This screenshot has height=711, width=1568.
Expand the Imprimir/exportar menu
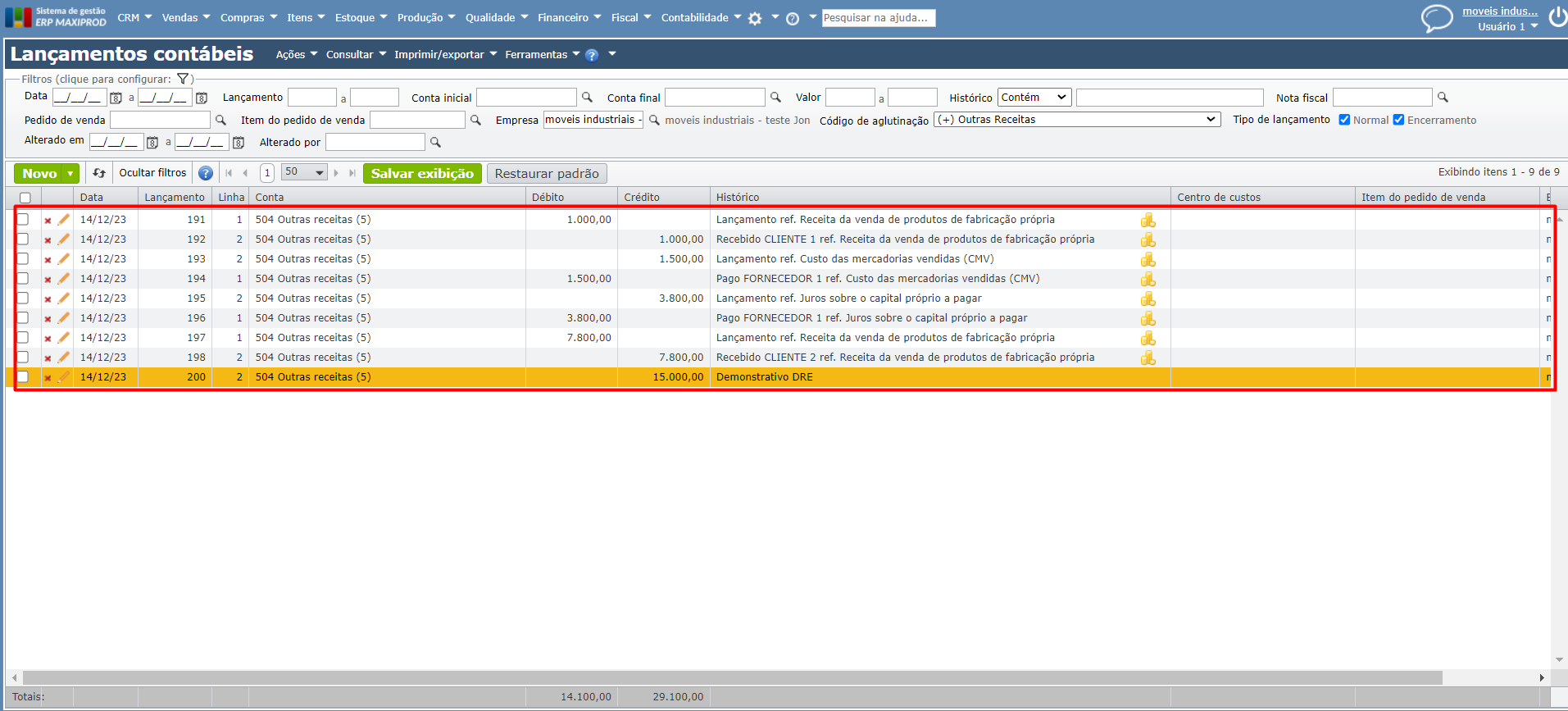(445, 55)
